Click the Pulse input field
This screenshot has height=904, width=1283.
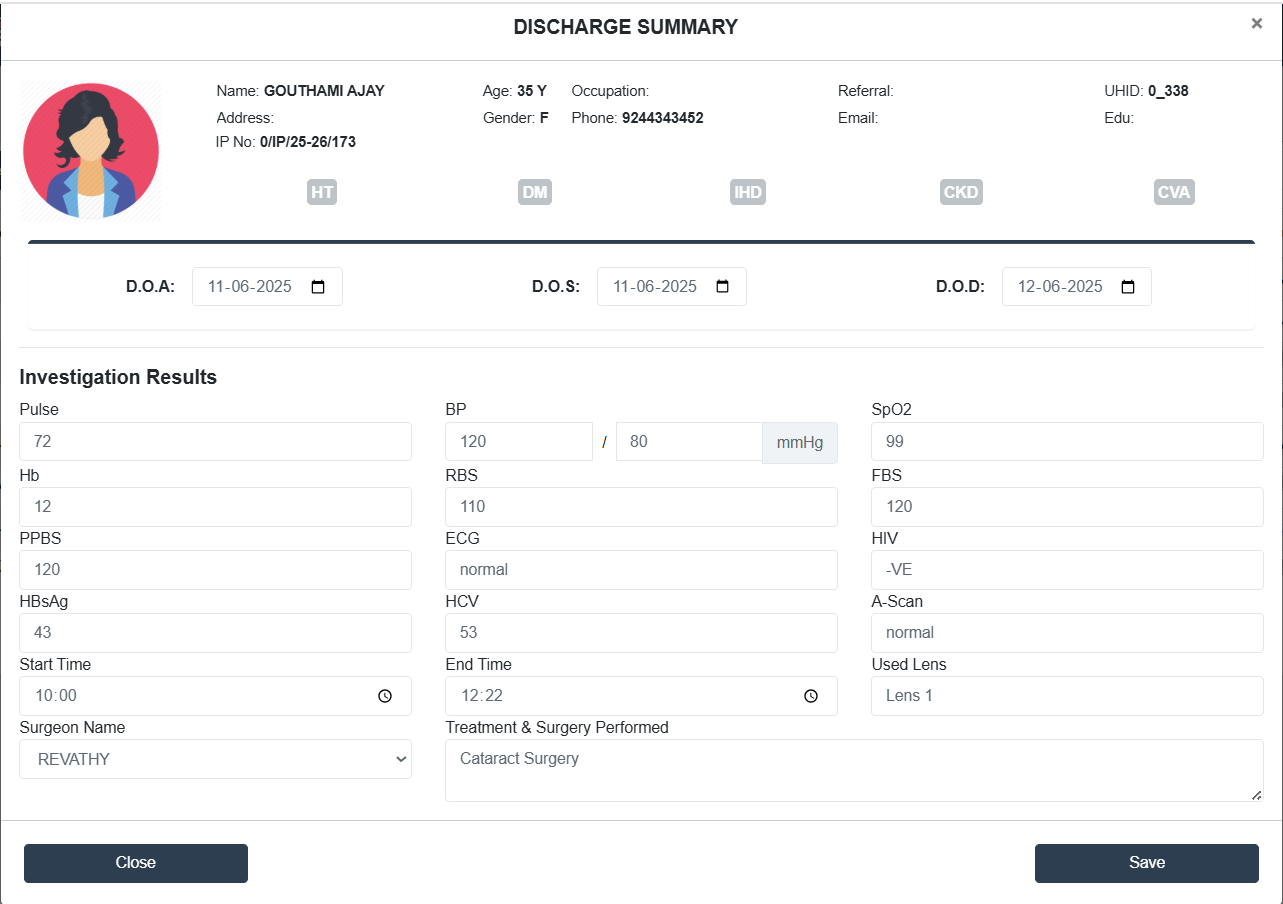tap(215, 441)
